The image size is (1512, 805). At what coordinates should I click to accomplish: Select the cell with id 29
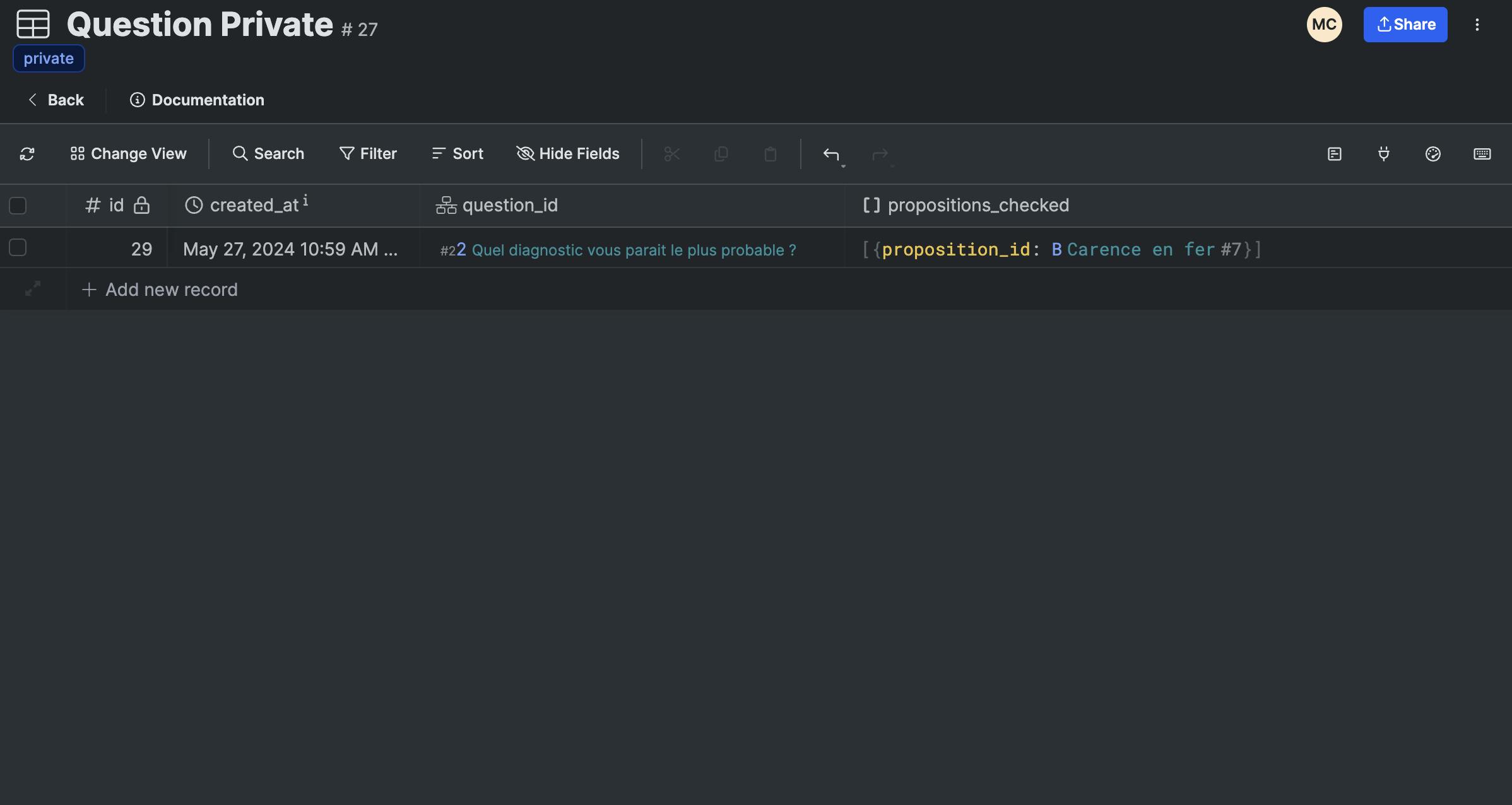pyautogui.click(x=117, y=248)
